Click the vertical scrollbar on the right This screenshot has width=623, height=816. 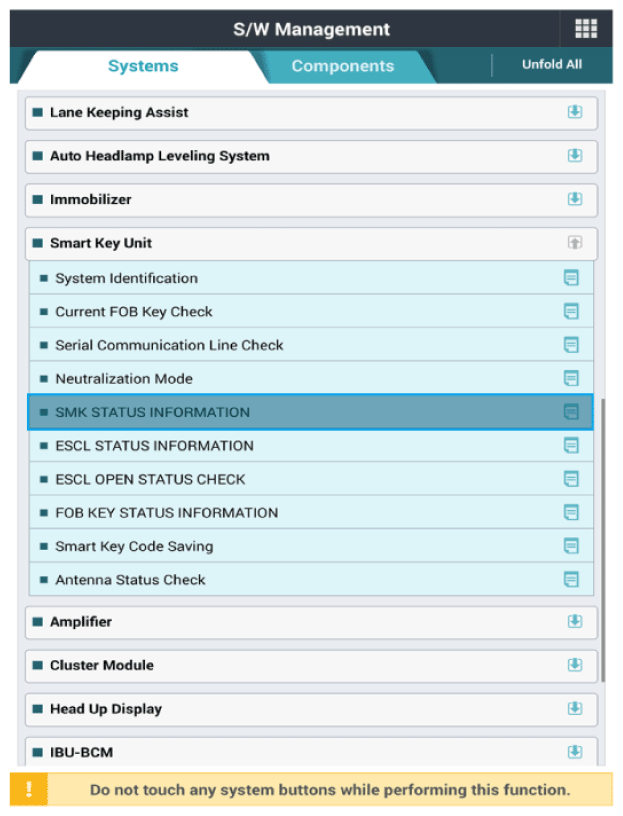[x=603, y=540]
